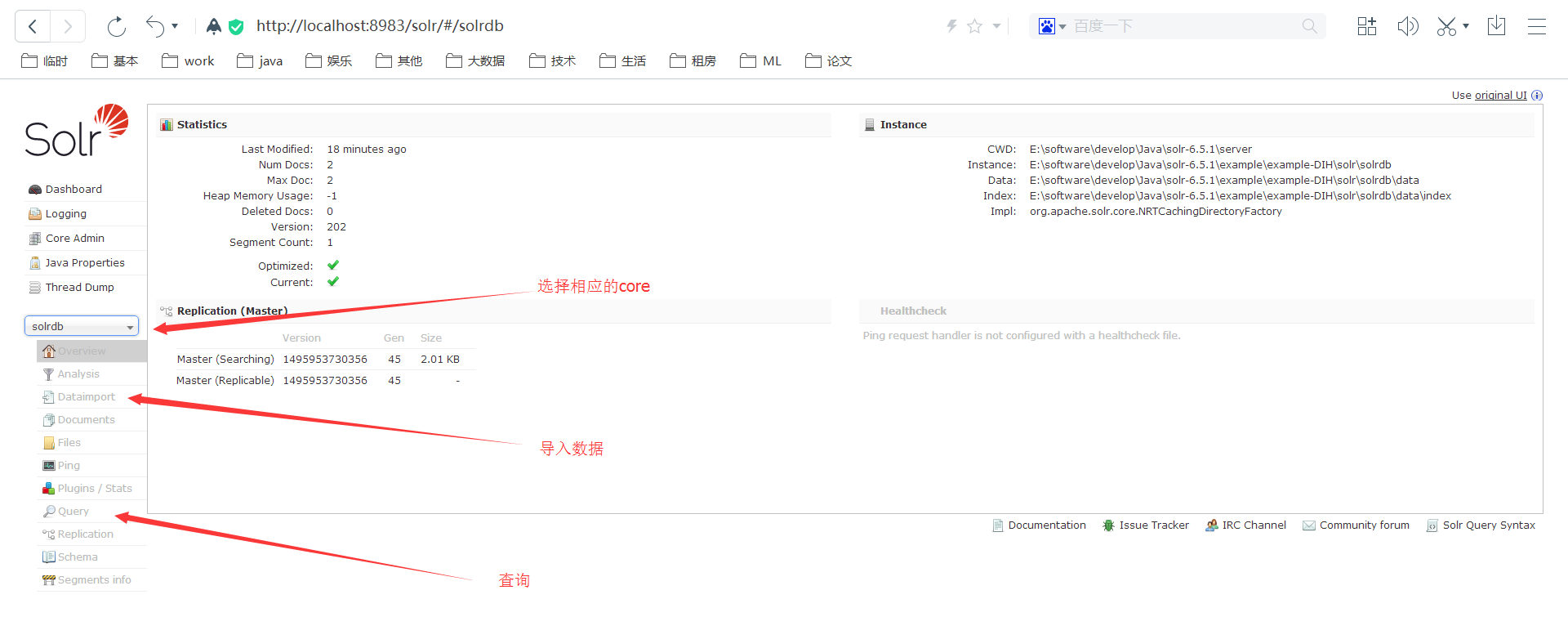Open the browser hamburger menu
Screen dimensions: 1568x617
(1537, 26)
